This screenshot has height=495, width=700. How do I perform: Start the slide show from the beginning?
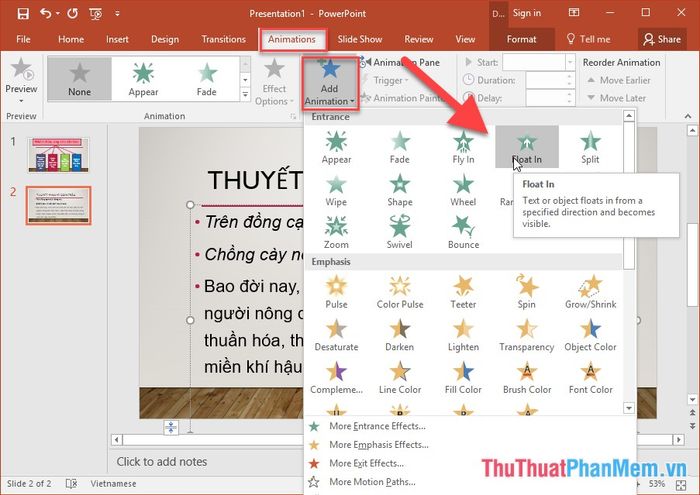96,14
